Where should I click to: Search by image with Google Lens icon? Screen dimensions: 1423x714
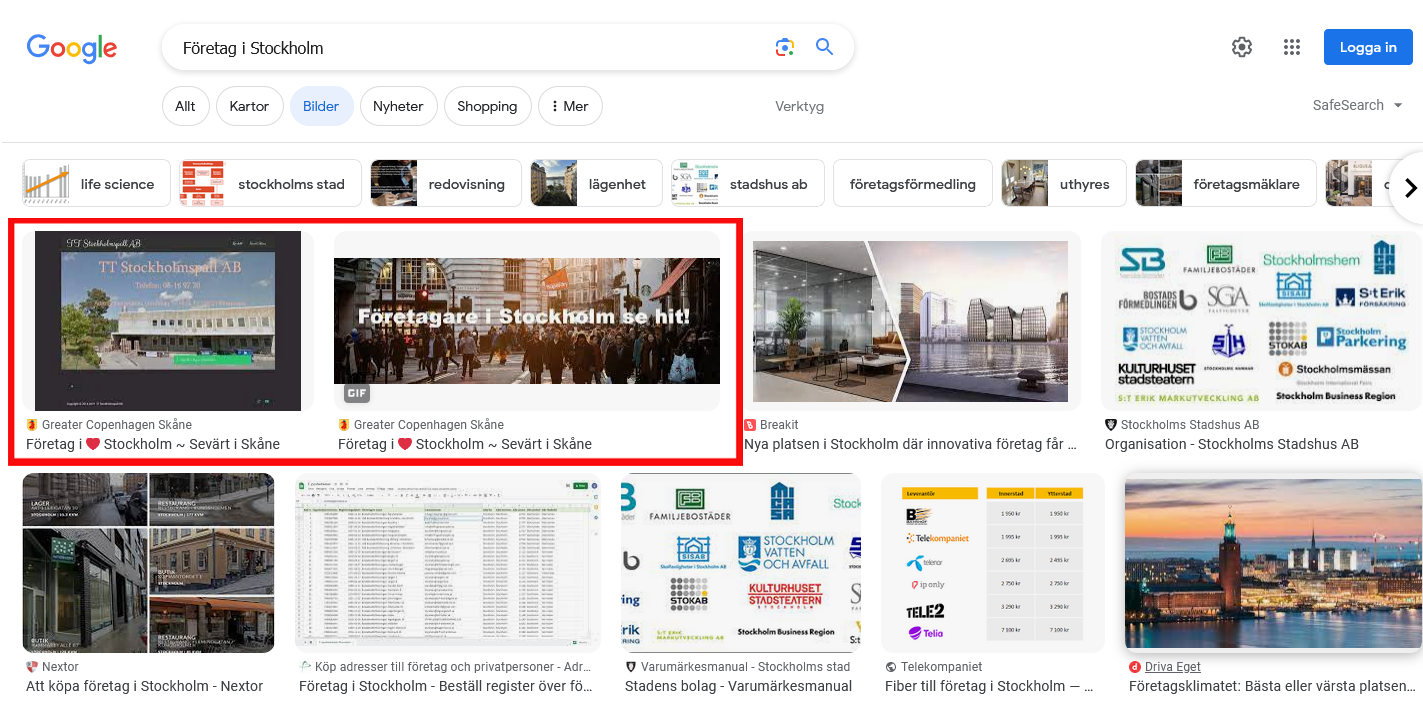pyautogui.click(x=785, y=47)
